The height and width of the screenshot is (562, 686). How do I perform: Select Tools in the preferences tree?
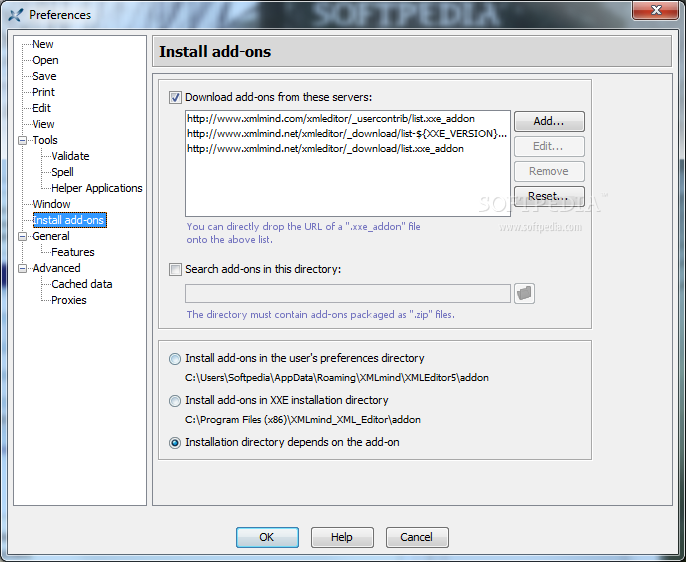pyautogui.click(x=45, y=140)
